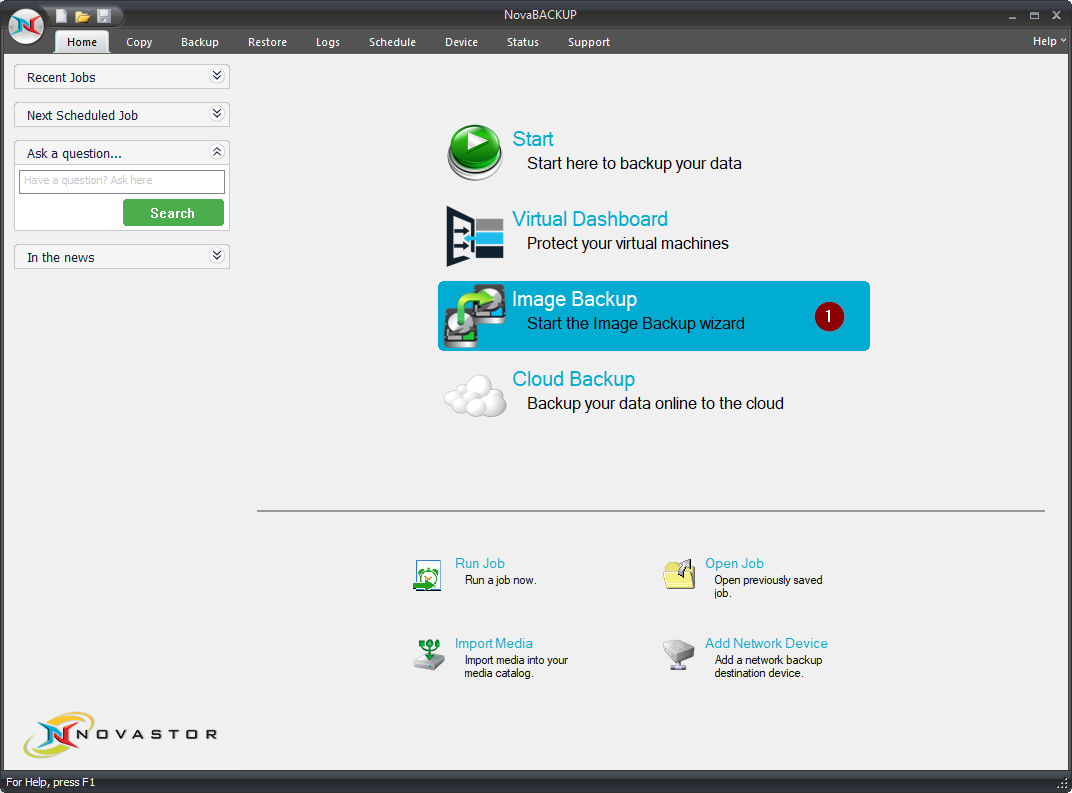Save job using the floppy disk icon
The image size is (1072, 793).
click(104, 16)
